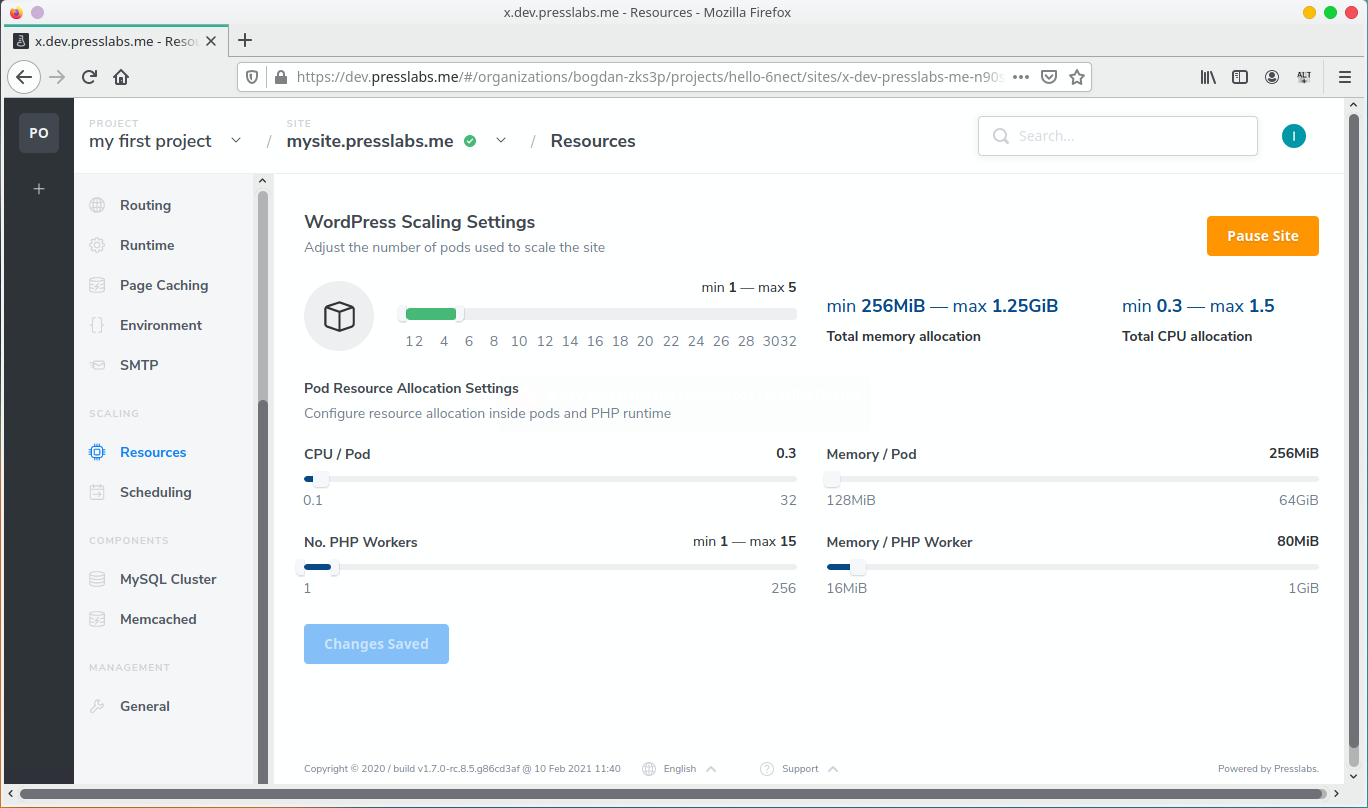Click the Resources breadcrumb
Image resolution: width=1368 pixels, height=808 pixels.
pos(593,141)
